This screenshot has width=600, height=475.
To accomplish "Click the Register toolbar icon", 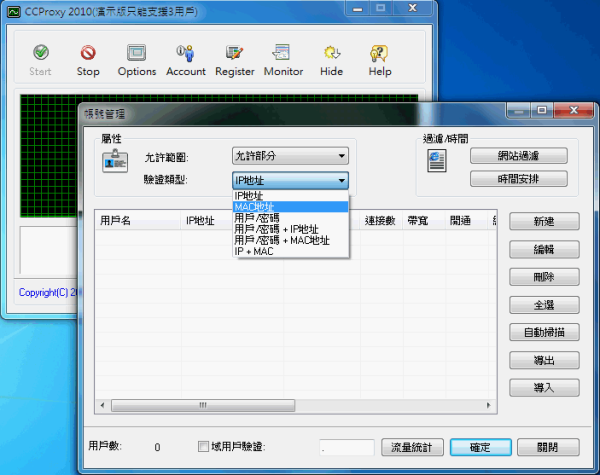I will 235,60.
